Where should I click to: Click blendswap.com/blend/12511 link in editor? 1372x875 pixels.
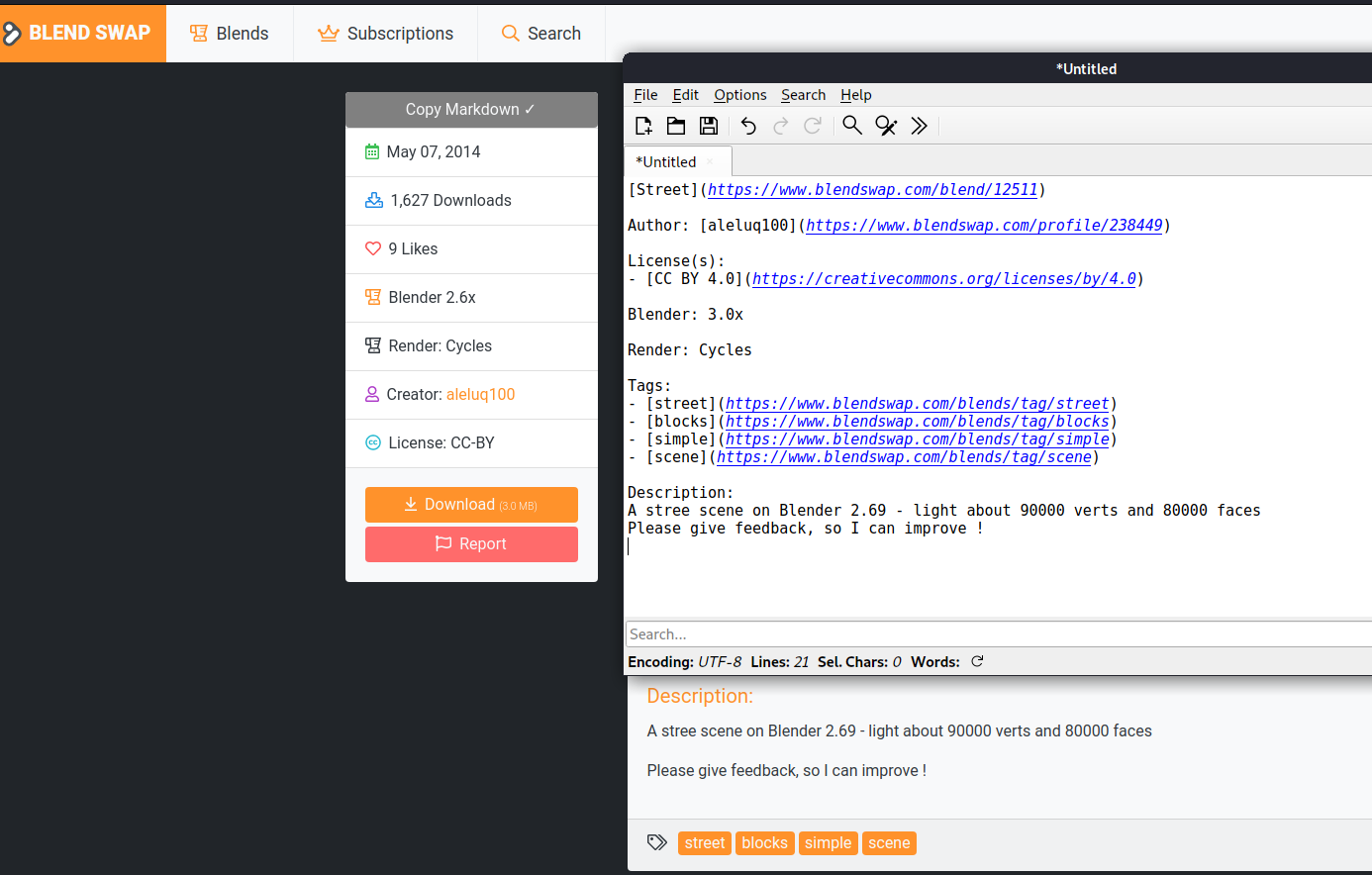click(873, 190)
